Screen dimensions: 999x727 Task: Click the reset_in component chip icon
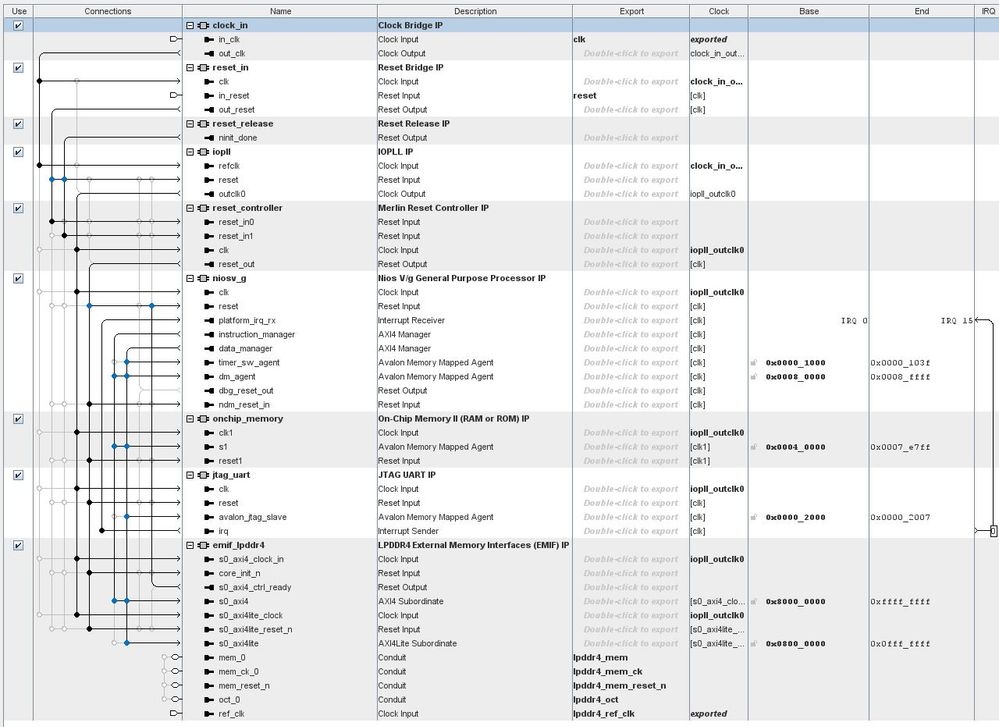[x=203, y=68]
